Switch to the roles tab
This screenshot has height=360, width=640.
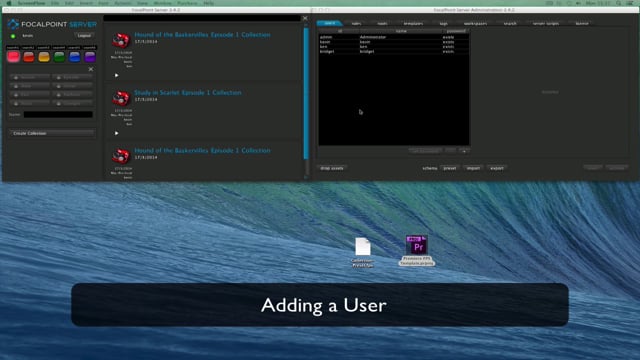point(356,24)
